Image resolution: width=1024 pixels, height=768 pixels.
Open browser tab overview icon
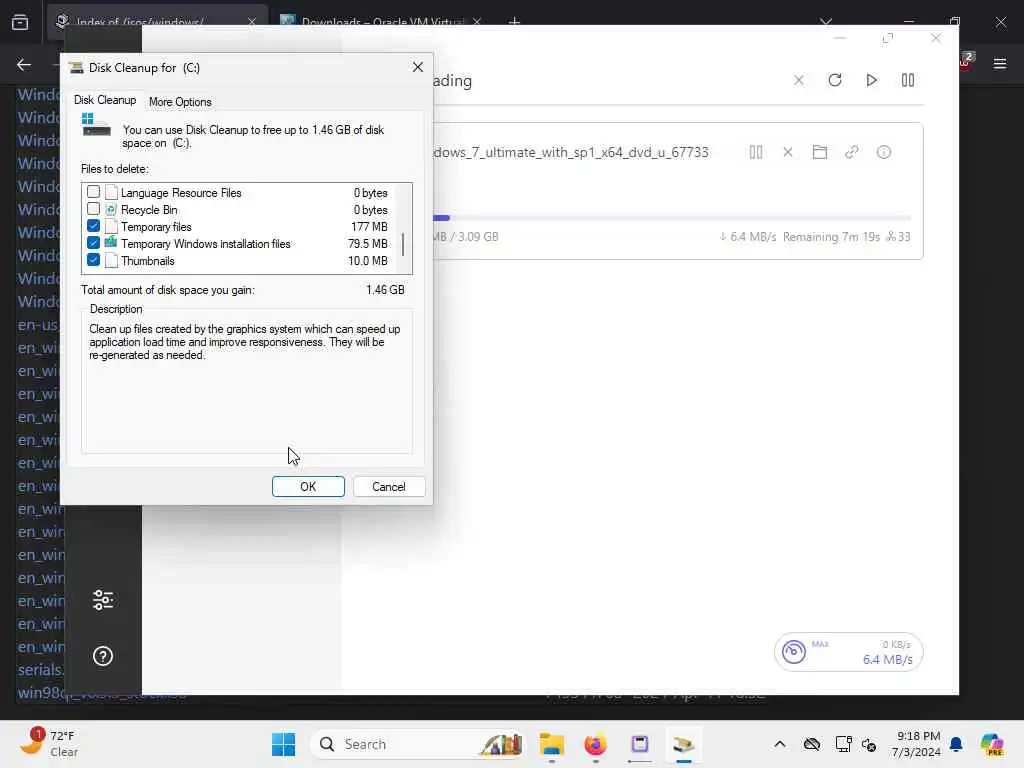[x=20, y=22]
